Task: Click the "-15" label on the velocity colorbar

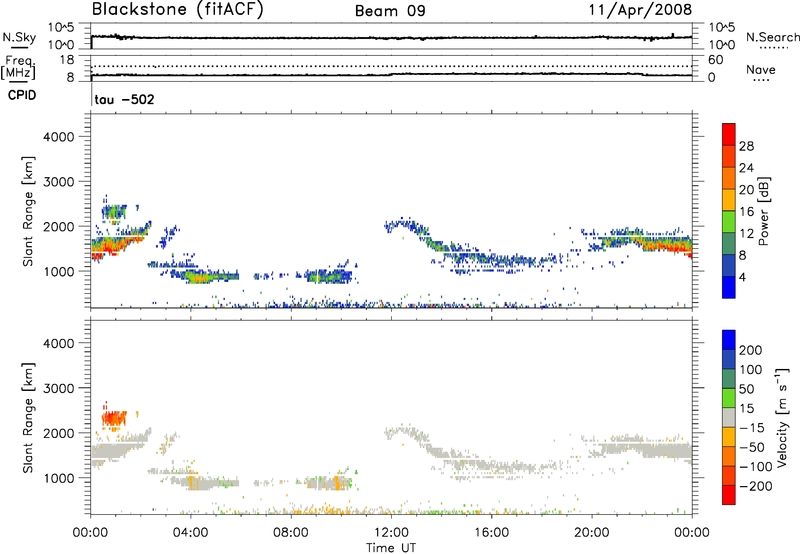Action: tap(752, 428)
